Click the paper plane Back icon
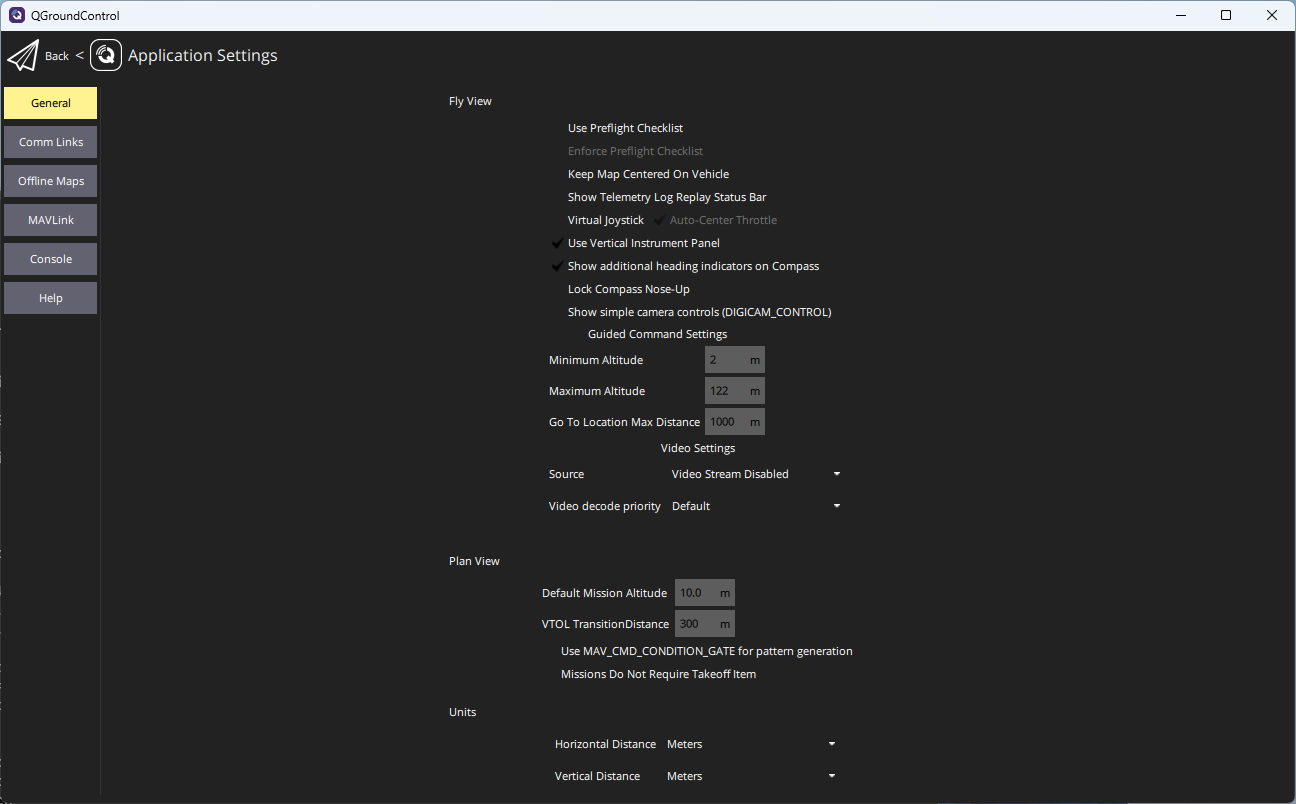The image size is (1296, 804). point(22,56)
